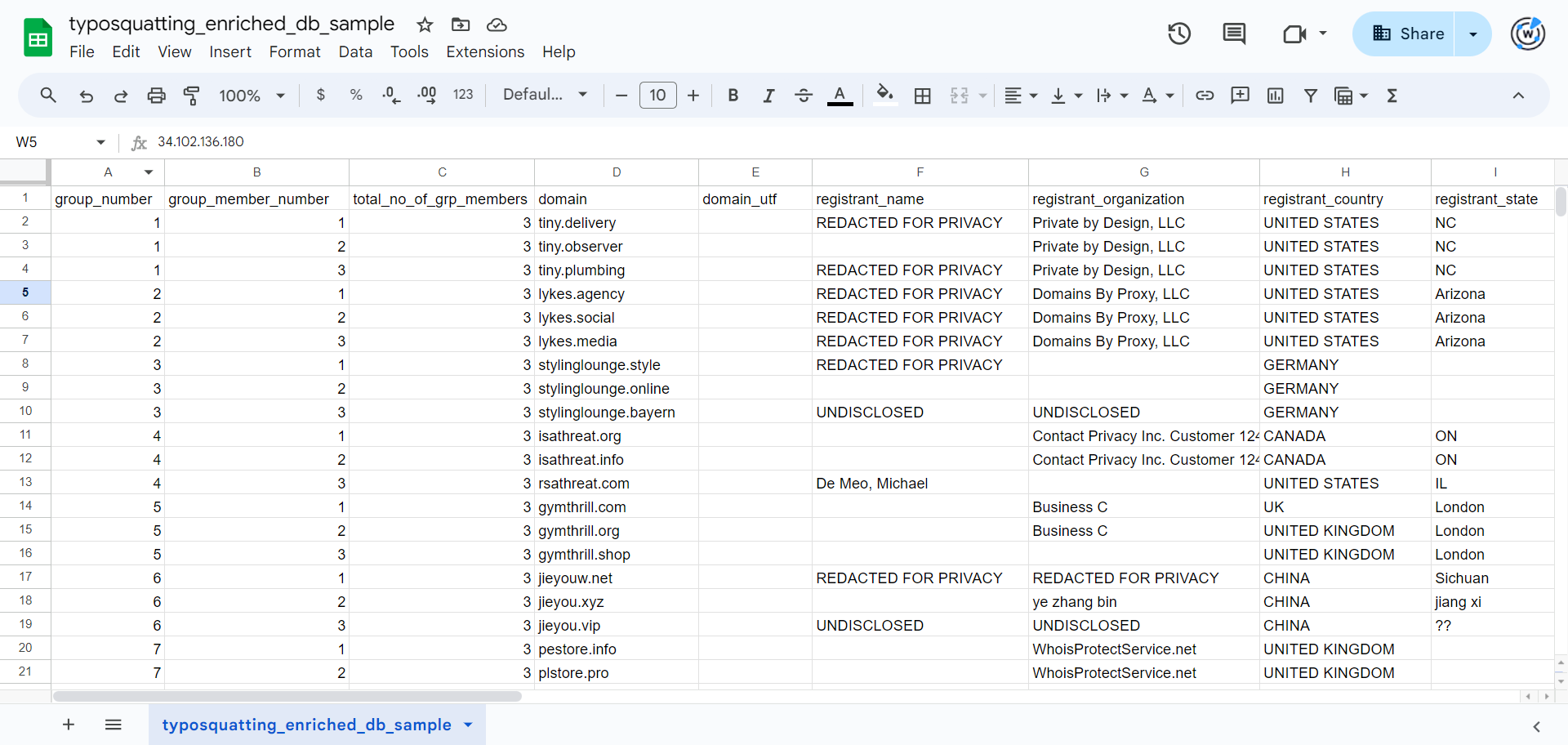The height and width of the screenshot is (745, 1568).
Task: Open the Data menu
Action: 355,51
